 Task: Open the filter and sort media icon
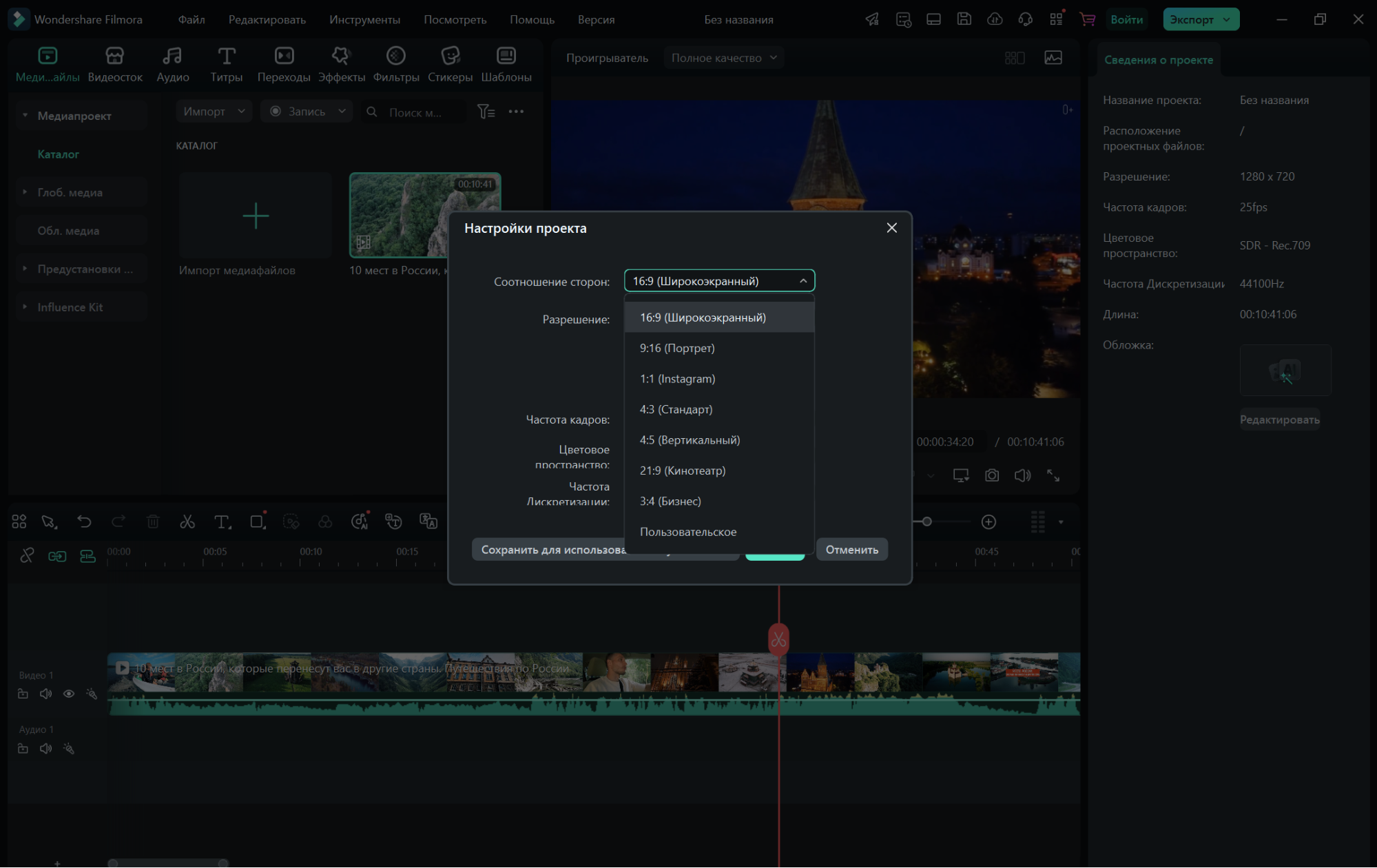[x=486, y=112]
